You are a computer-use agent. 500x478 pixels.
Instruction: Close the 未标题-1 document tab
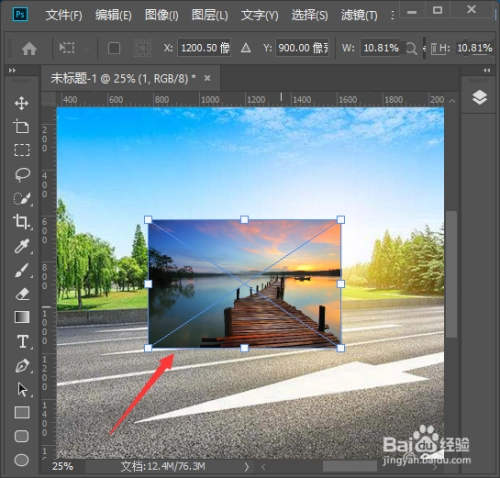coord(207,78)
